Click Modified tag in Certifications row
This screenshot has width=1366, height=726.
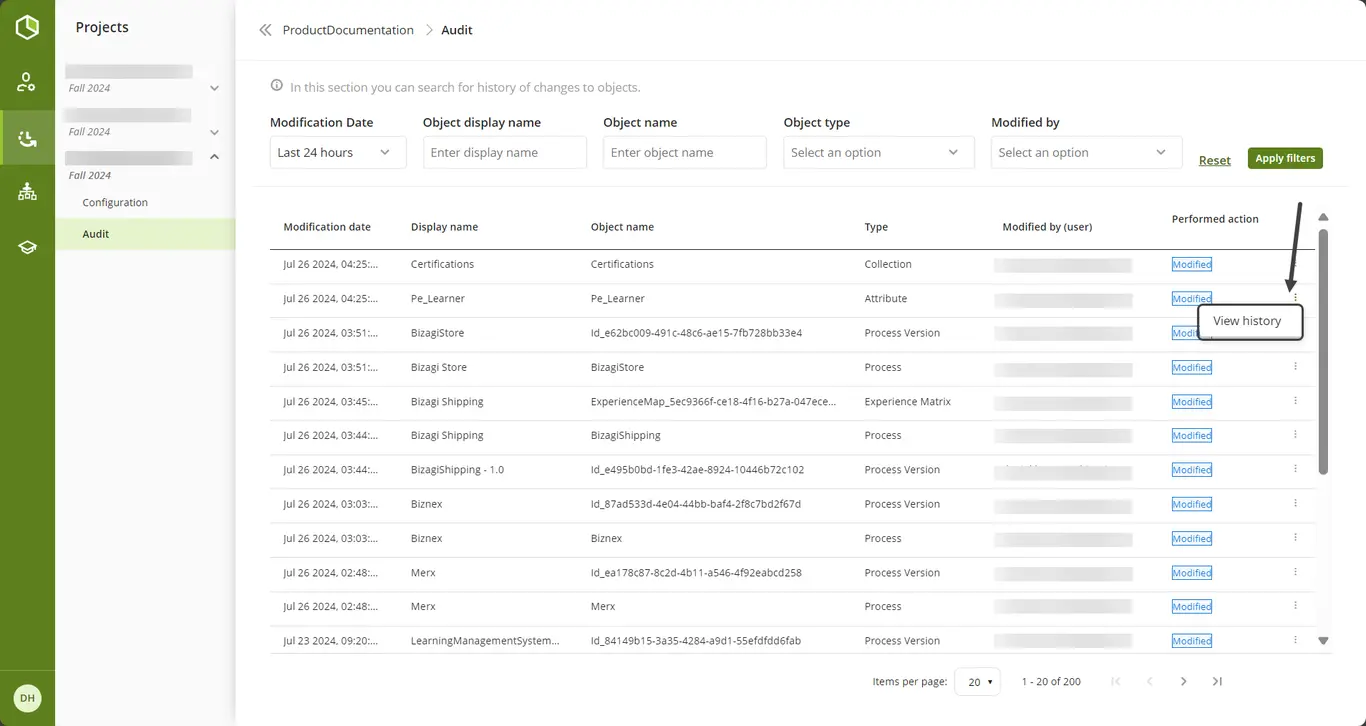tap(1192, 264)
